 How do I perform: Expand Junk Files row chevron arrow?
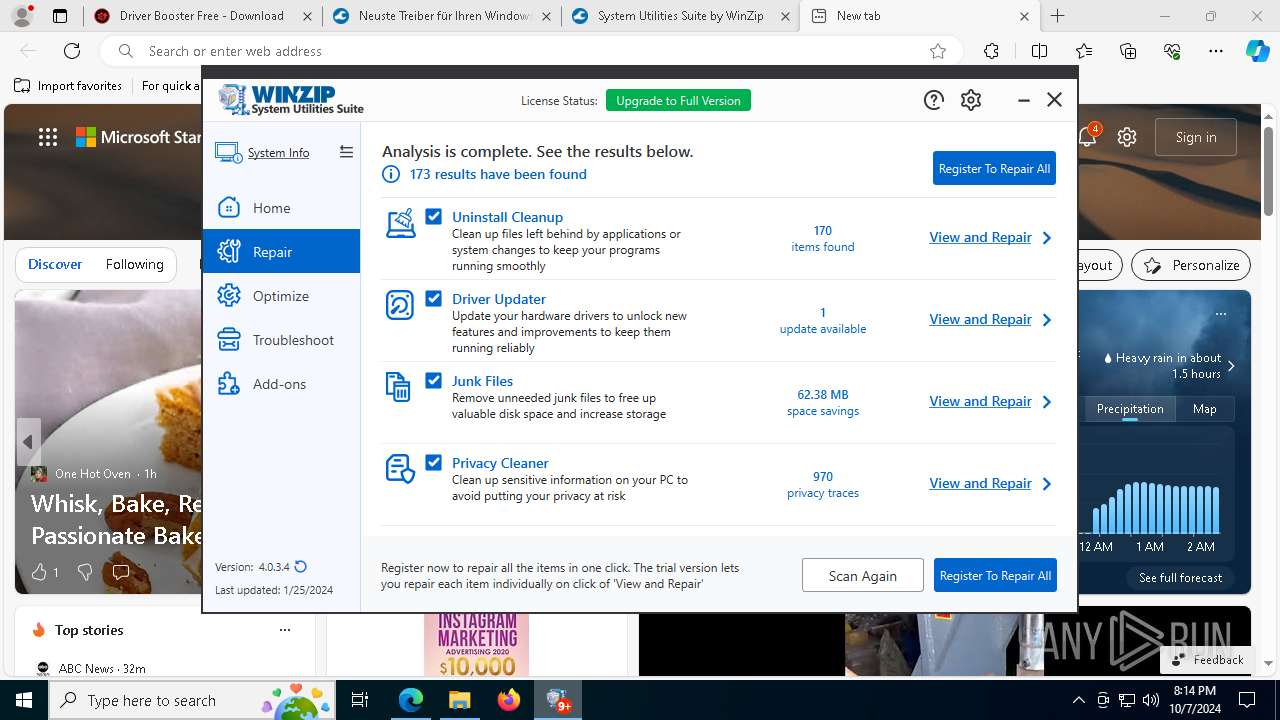(1047, 402)
